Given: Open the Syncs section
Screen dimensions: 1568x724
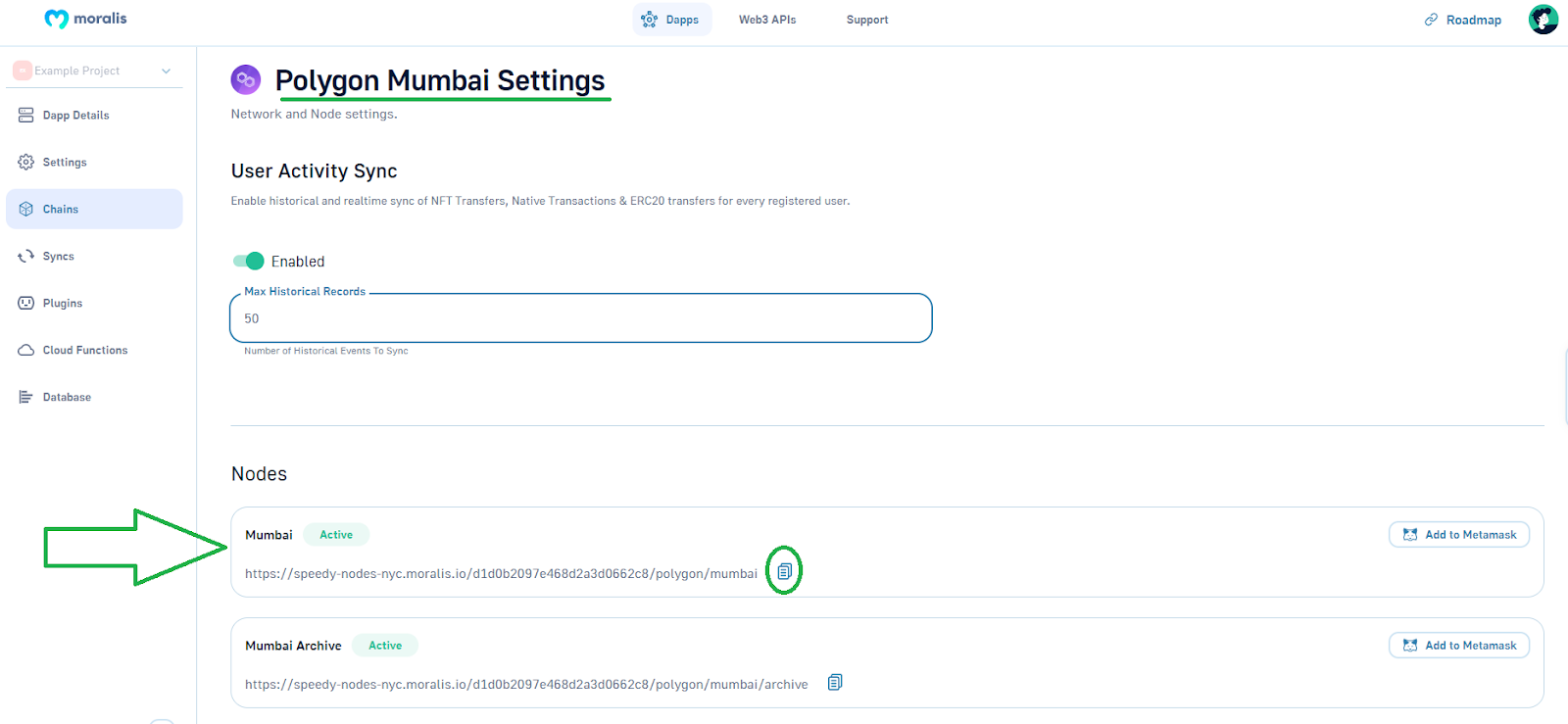Looking at the screenshot, I should (x=94, y=257).
